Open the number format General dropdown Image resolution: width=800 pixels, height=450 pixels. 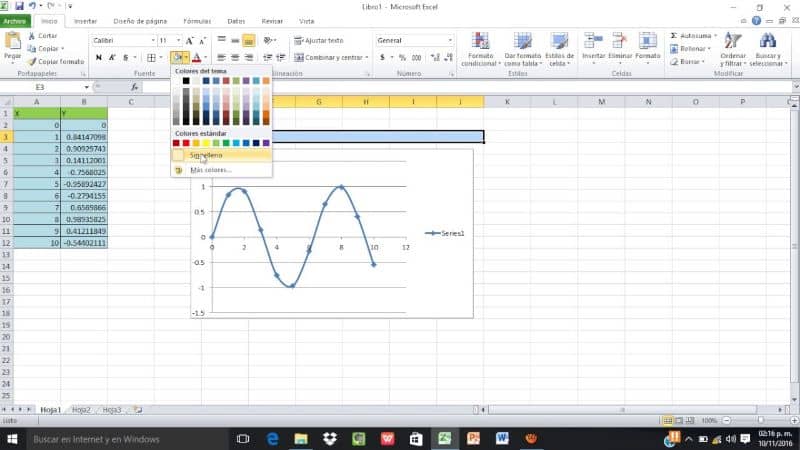coord(450,40)
